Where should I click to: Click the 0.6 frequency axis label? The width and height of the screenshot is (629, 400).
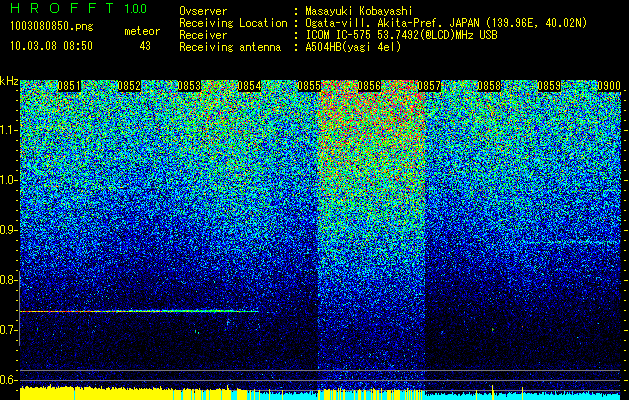(8, 380)
